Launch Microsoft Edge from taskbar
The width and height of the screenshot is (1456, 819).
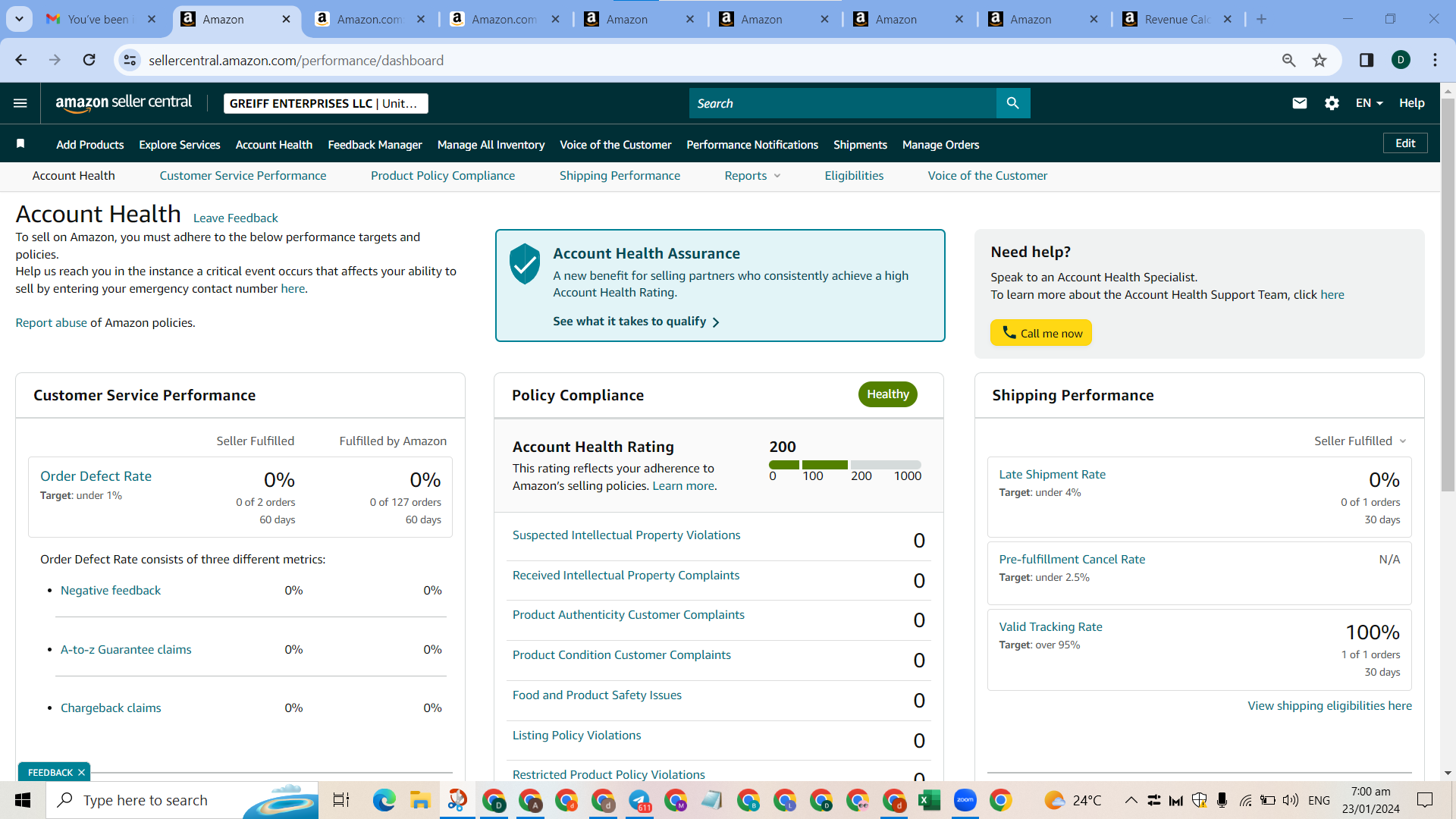click(x=384, y=800)
